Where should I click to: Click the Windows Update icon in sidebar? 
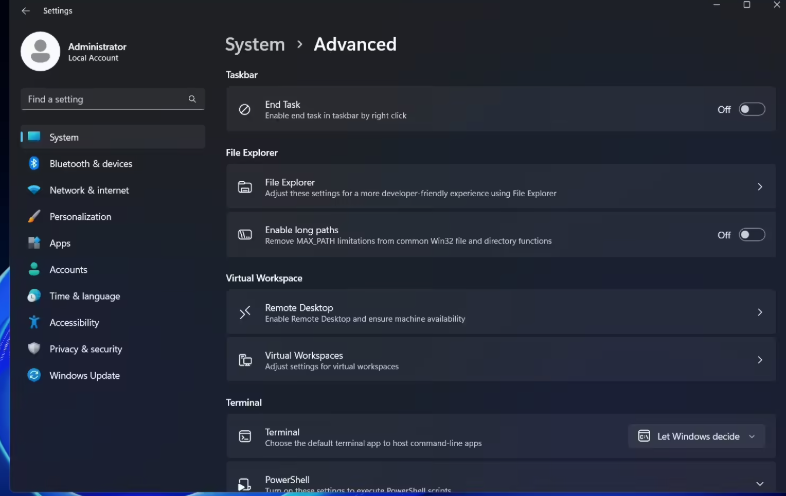click(x=34, y=376)
